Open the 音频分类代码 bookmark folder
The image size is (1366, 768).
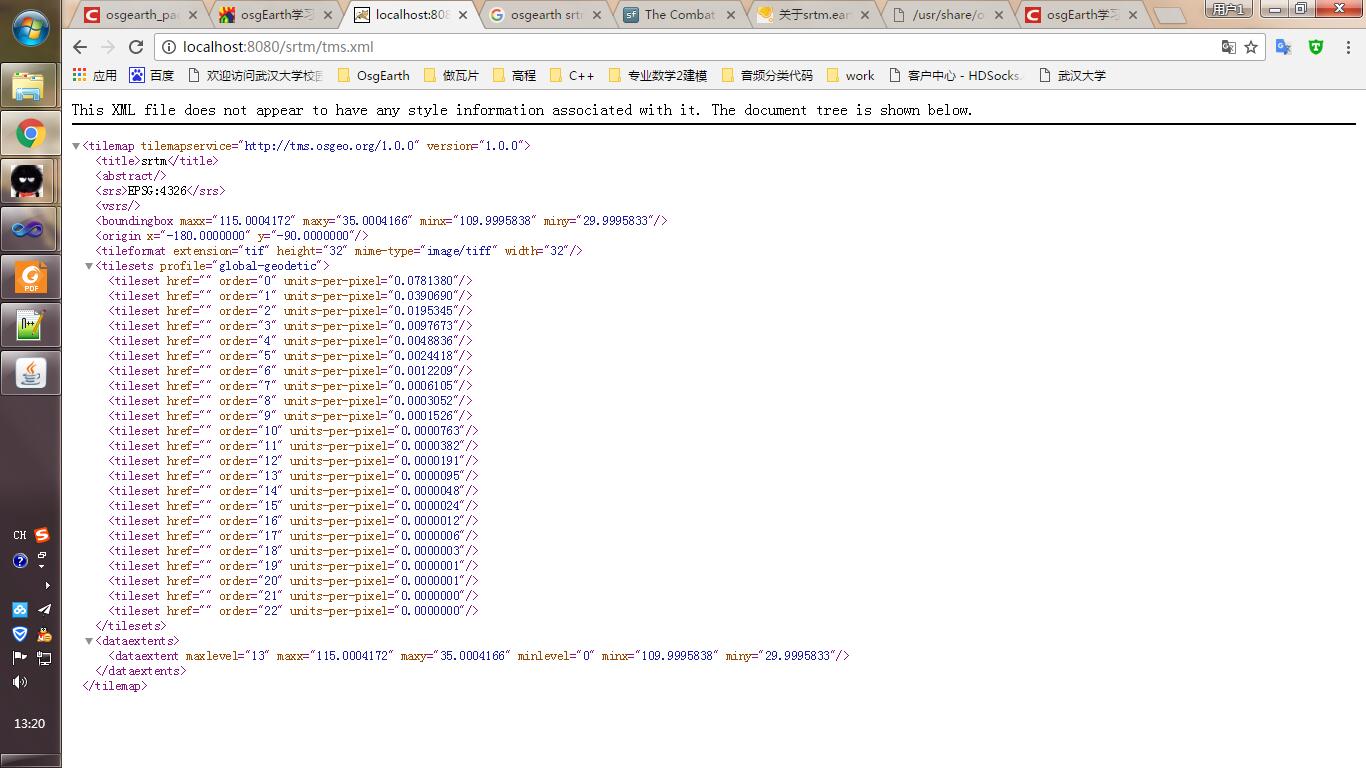766,75
